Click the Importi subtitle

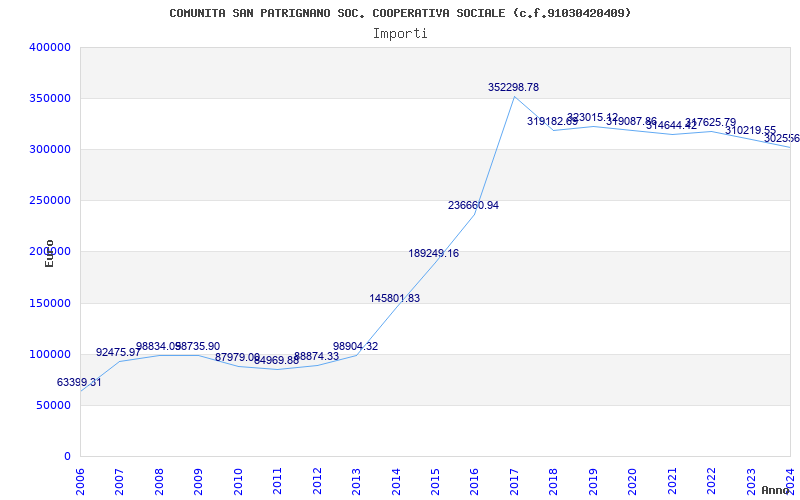click(x=400, y=34)
